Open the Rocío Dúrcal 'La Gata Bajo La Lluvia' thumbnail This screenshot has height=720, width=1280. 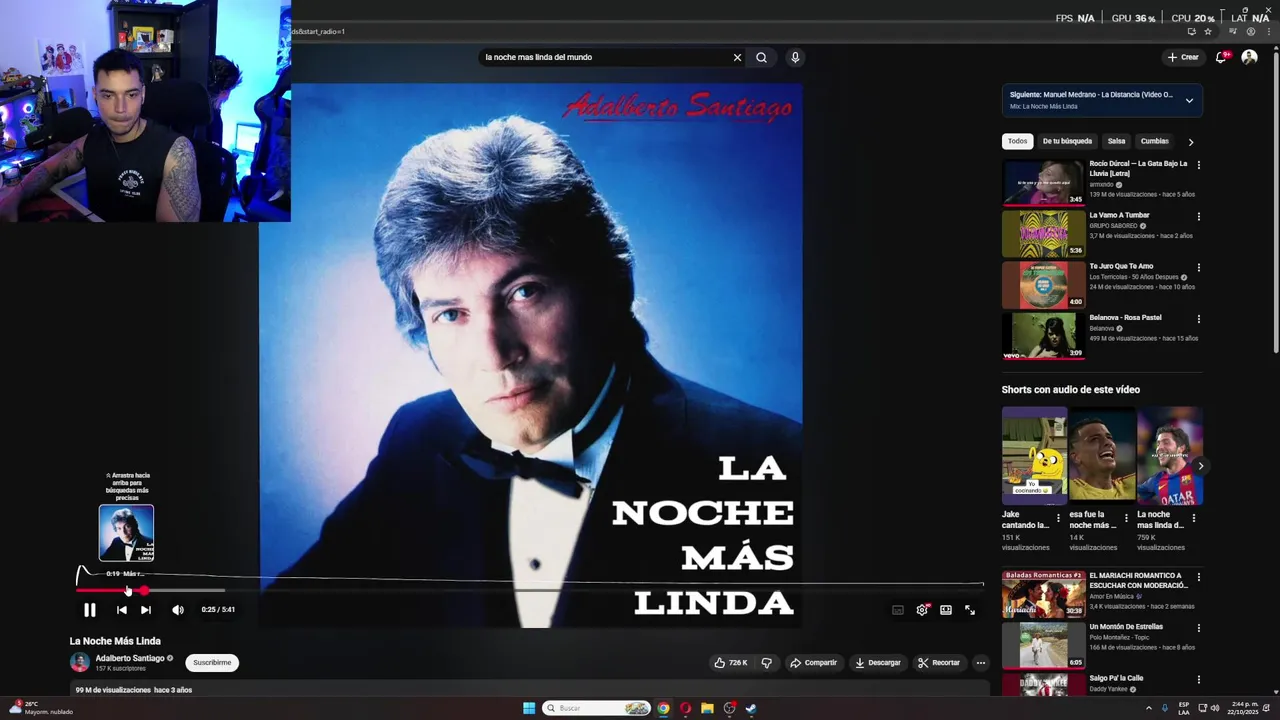click(x=1043, y=182)
